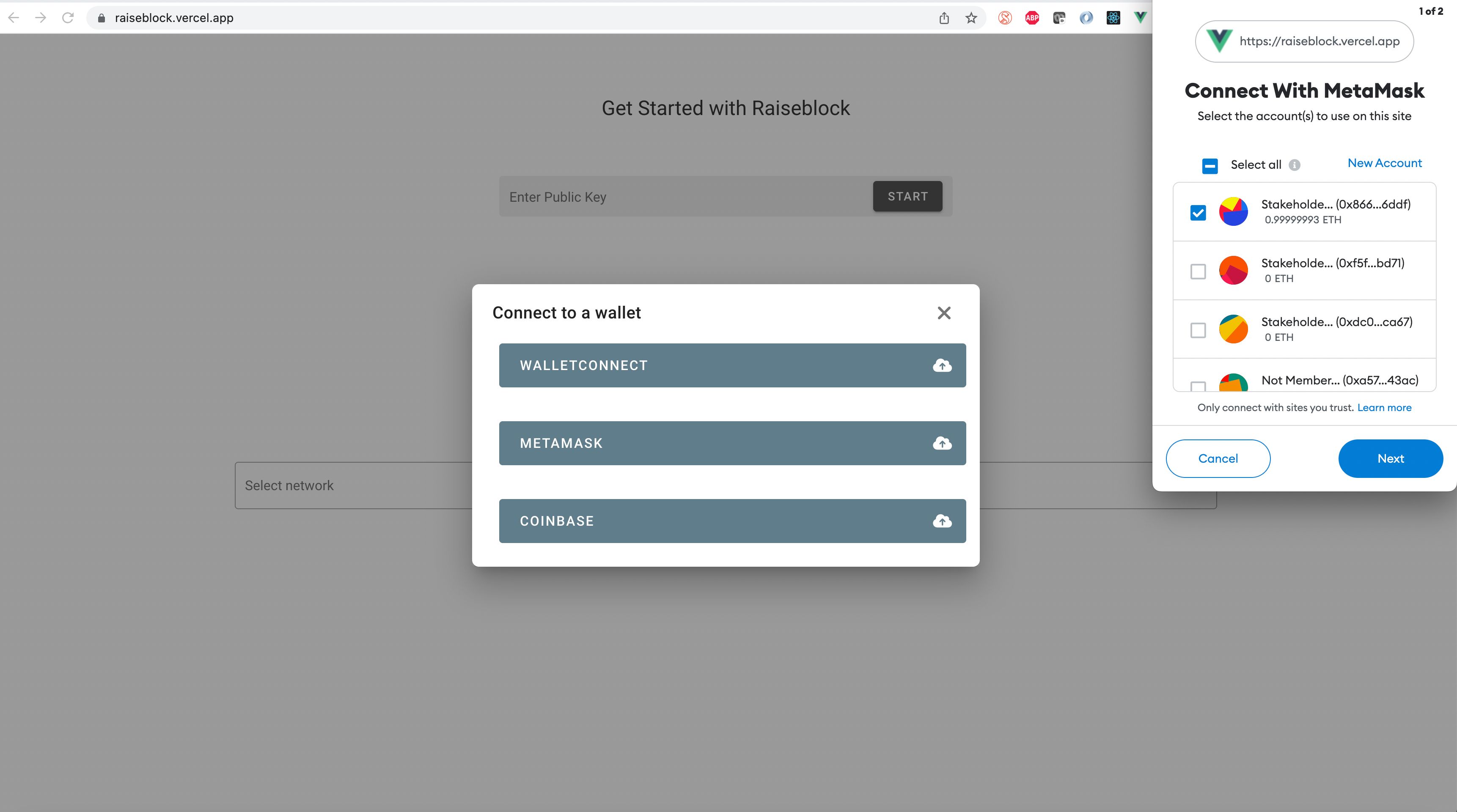Open the share page icon
Image resolution: width=1457 pixels, height=812 pixels.
coord(944,18)
